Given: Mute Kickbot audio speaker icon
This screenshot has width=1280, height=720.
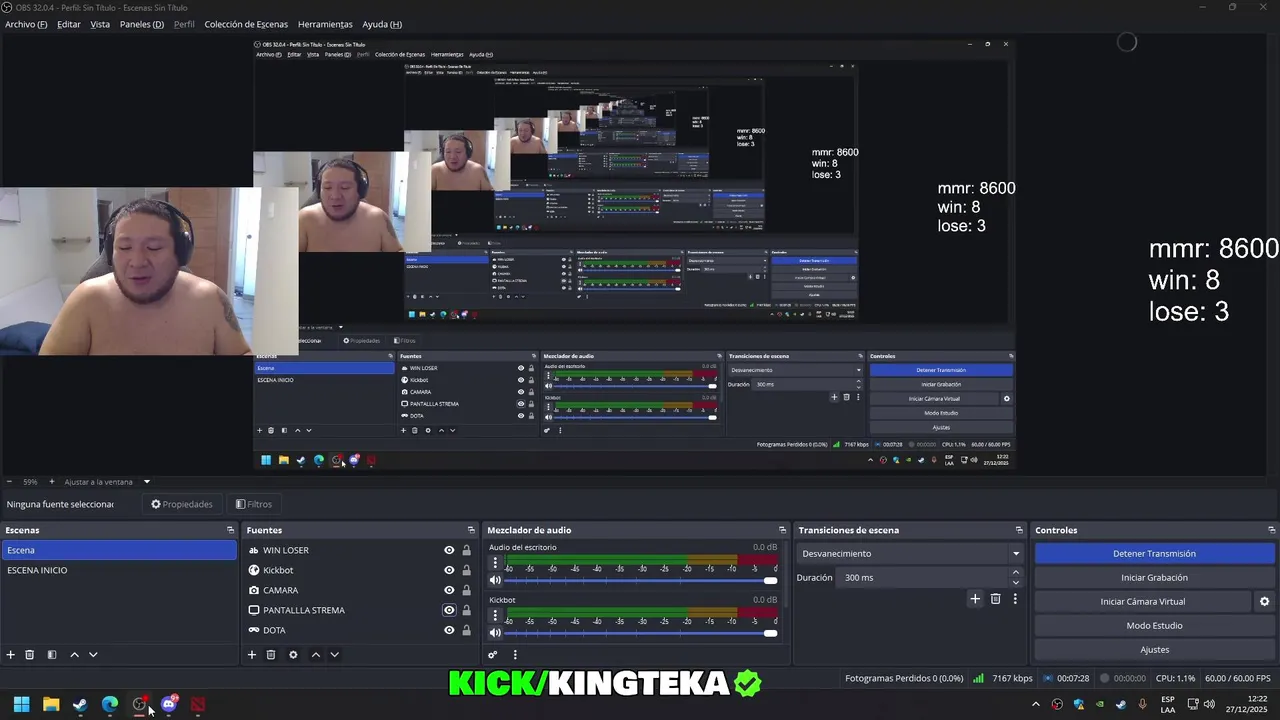Looking at the screenshot, I should [x=494, y=633].
